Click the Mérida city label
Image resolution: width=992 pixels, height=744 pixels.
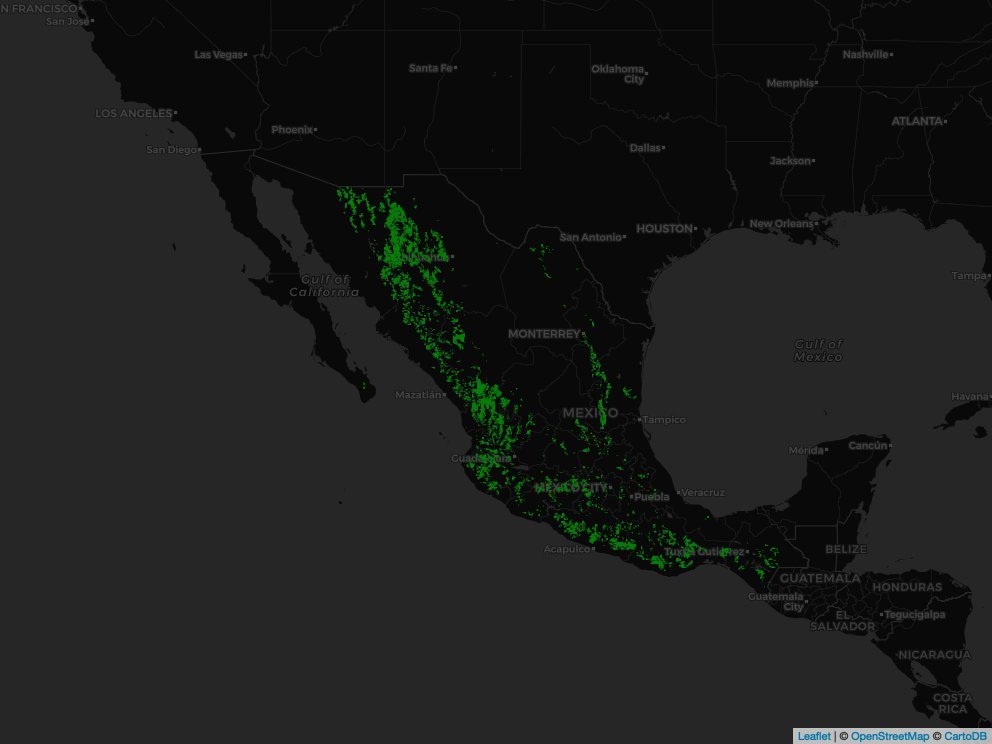tap(804, 450)
